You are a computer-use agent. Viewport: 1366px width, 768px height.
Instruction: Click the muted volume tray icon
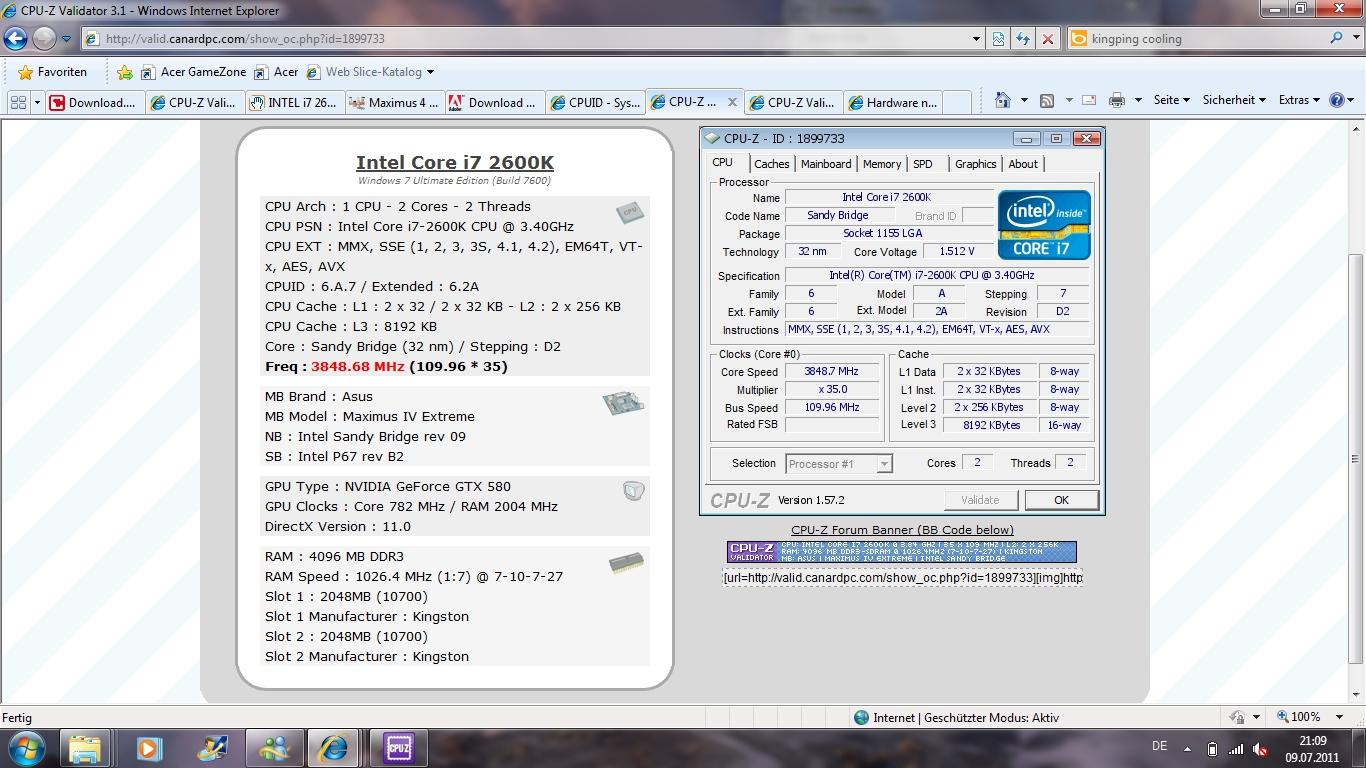(1261, 749)
